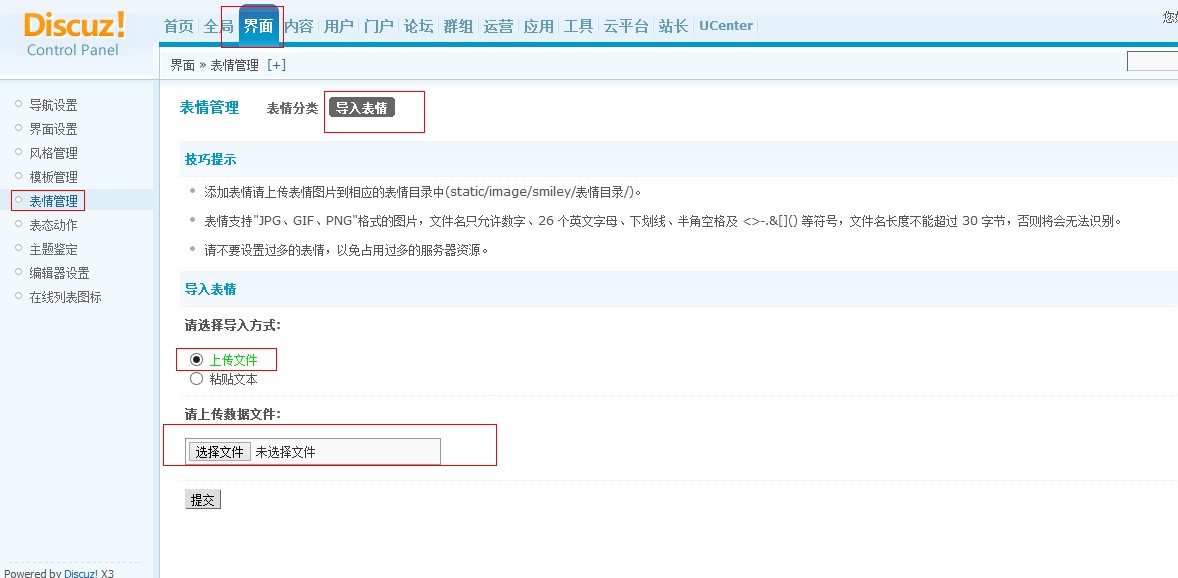Switch to the 表情管理 tab
The width and height of the screenshot is (1178, 578).
(209, 108)
